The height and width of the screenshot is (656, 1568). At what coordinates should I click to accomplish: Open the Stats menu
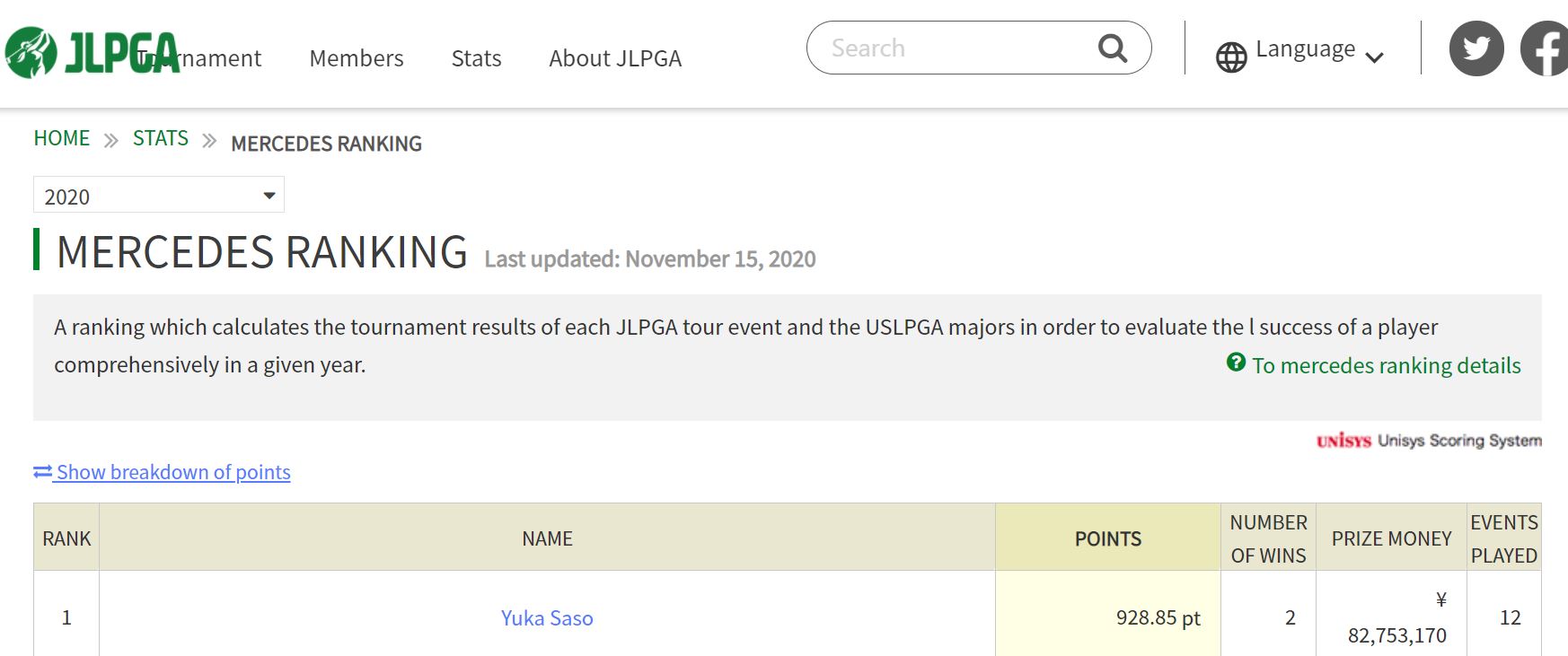476,58
